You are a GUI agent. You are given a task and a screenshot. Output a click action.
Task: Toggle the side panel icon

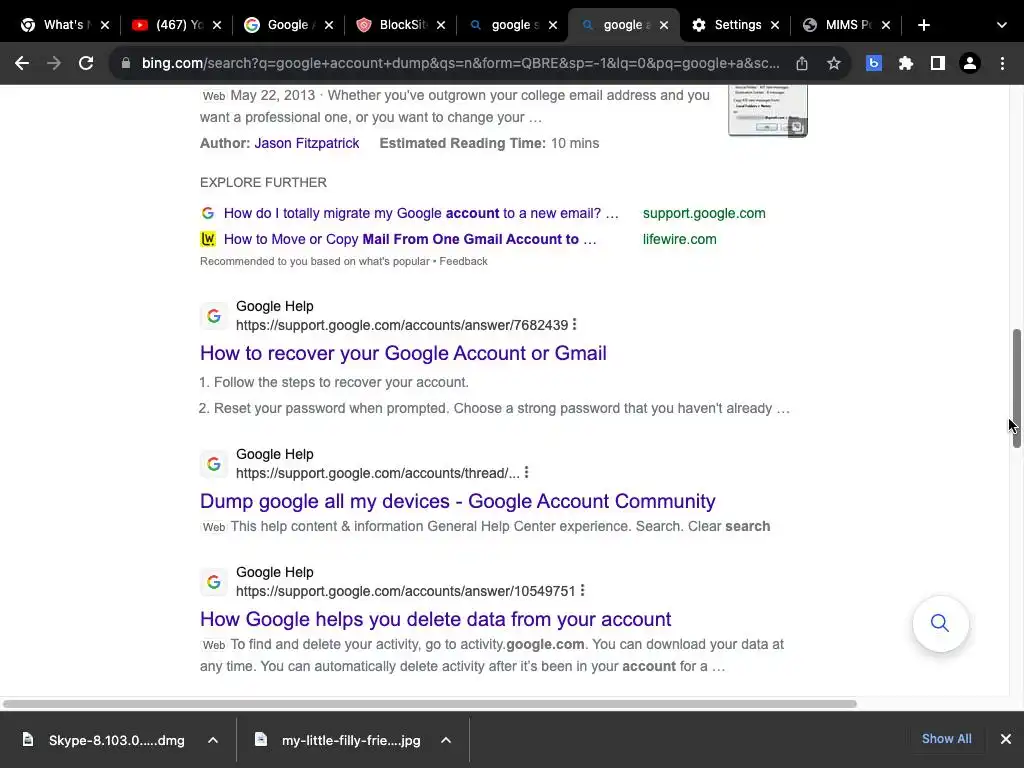pos(938,63)
